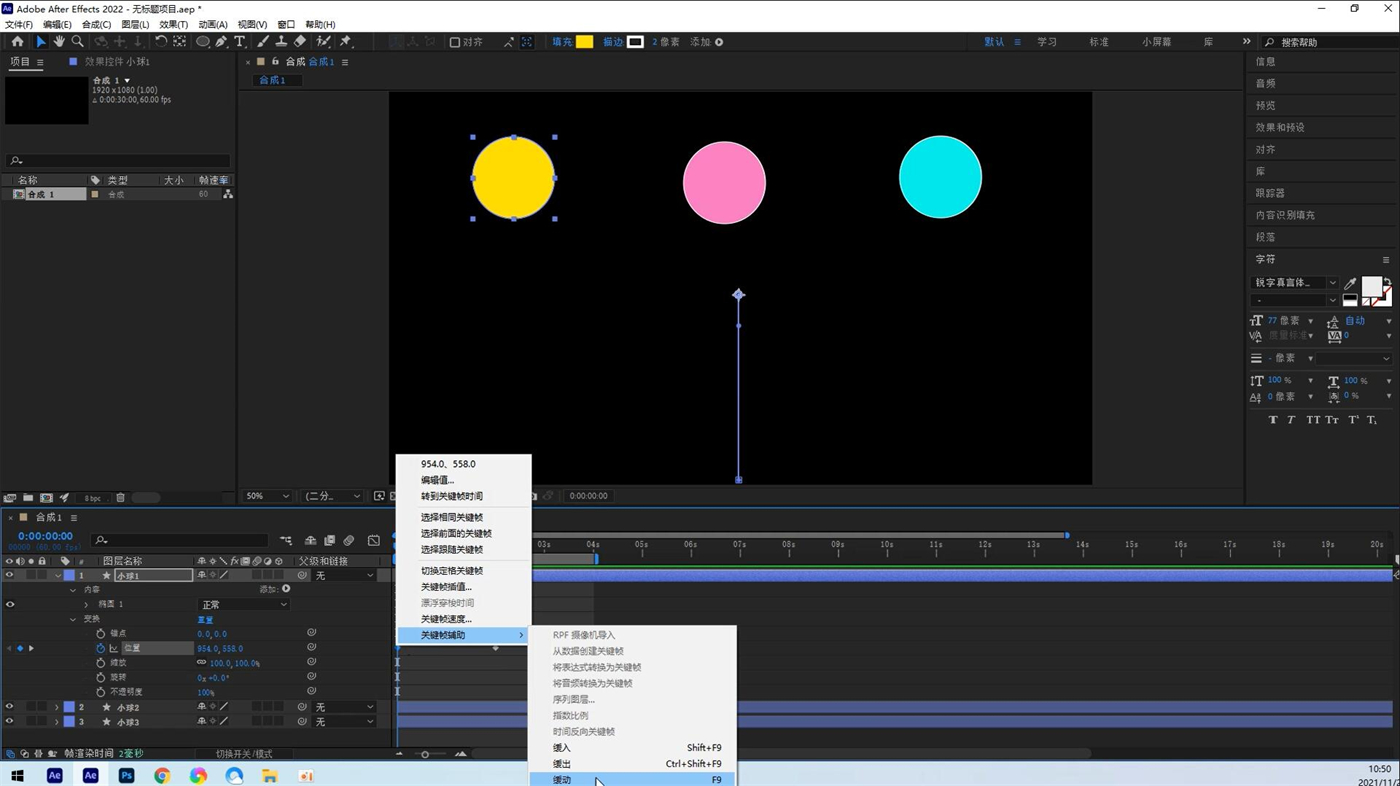Image resolution: width=1400 pixels, height=786 pixels.
Task: Open the 50% magnification dropdown
Action: point(267,496)
